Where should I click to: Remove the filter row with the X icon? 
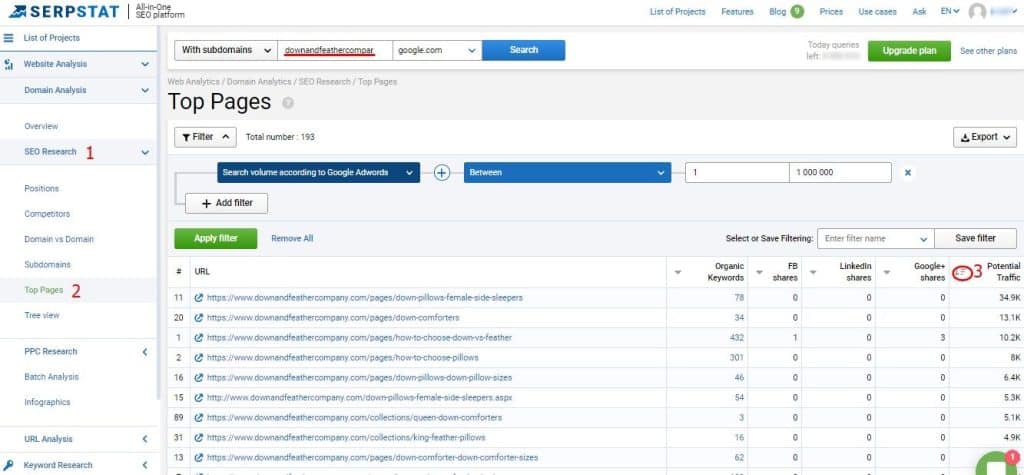coord(908,173)
